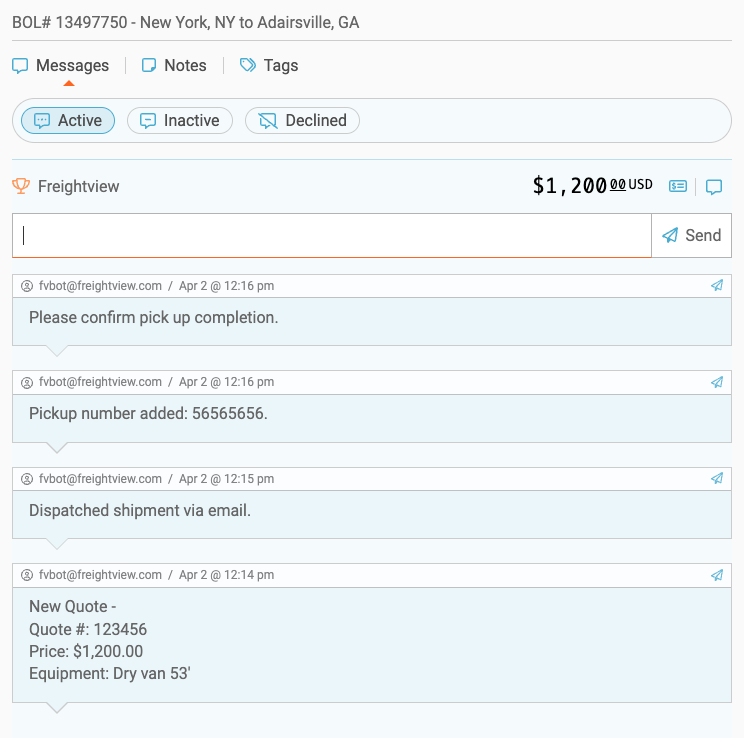Viewport: 744px width, 738px height.
Task: Click the Freightview trophy icon
Action: 21,186
